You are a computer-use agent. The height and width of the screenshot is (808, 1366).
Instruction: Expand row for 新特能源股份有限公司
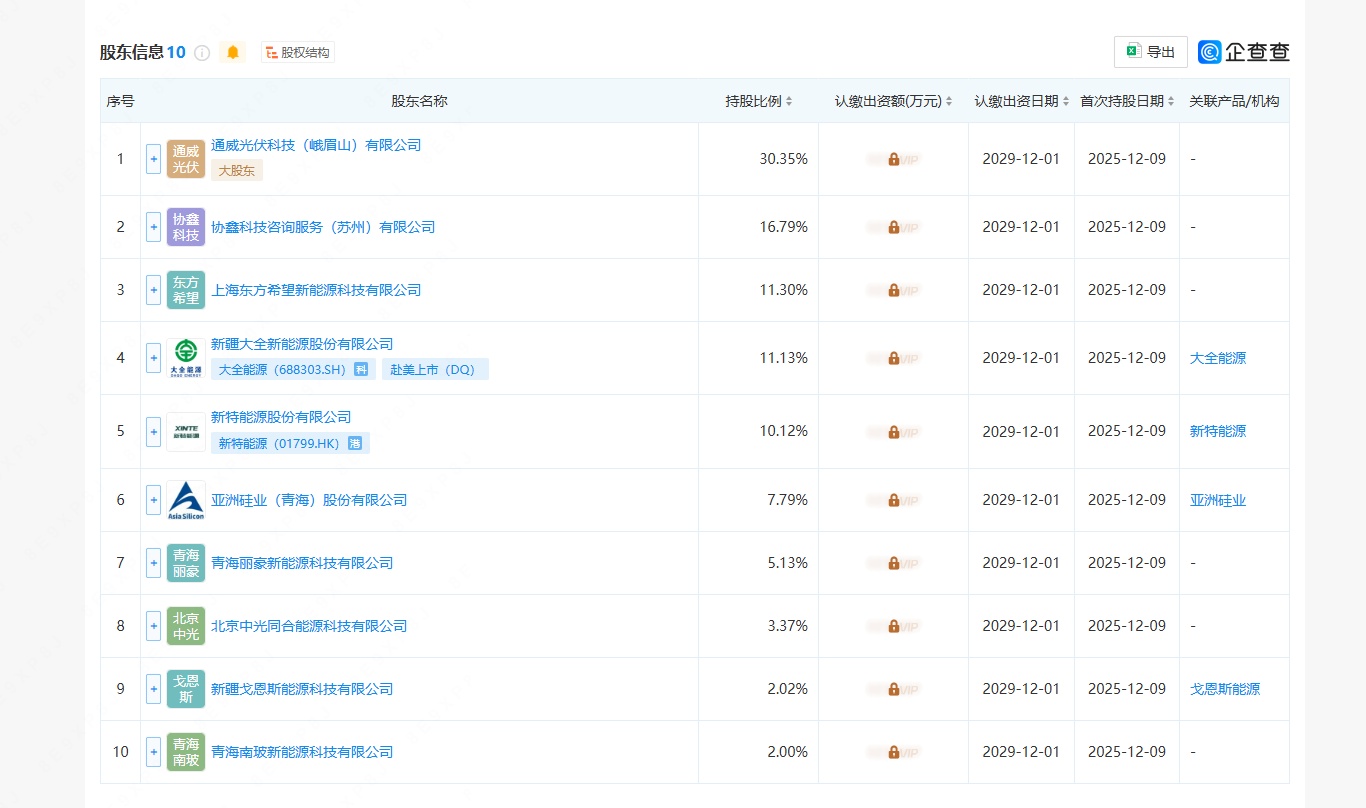(x=153, y=431)
